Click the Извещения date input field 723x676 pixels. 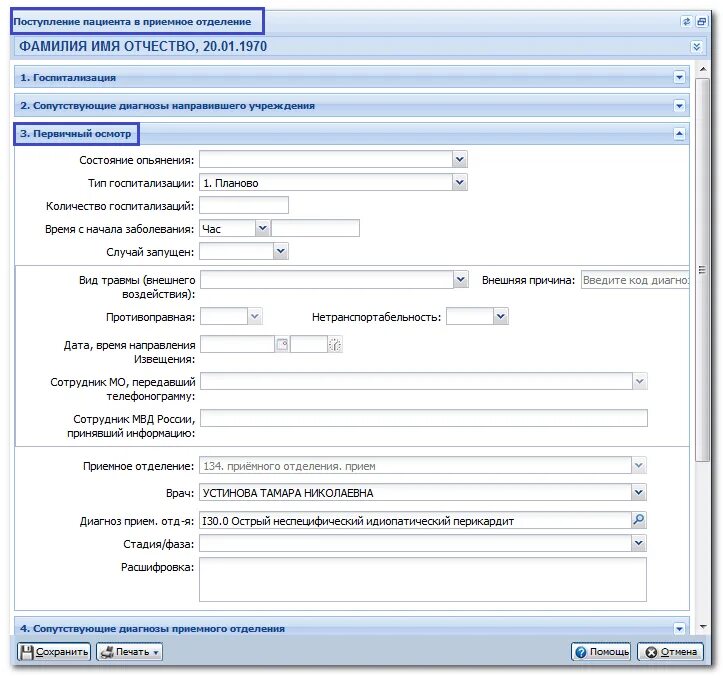238,344
